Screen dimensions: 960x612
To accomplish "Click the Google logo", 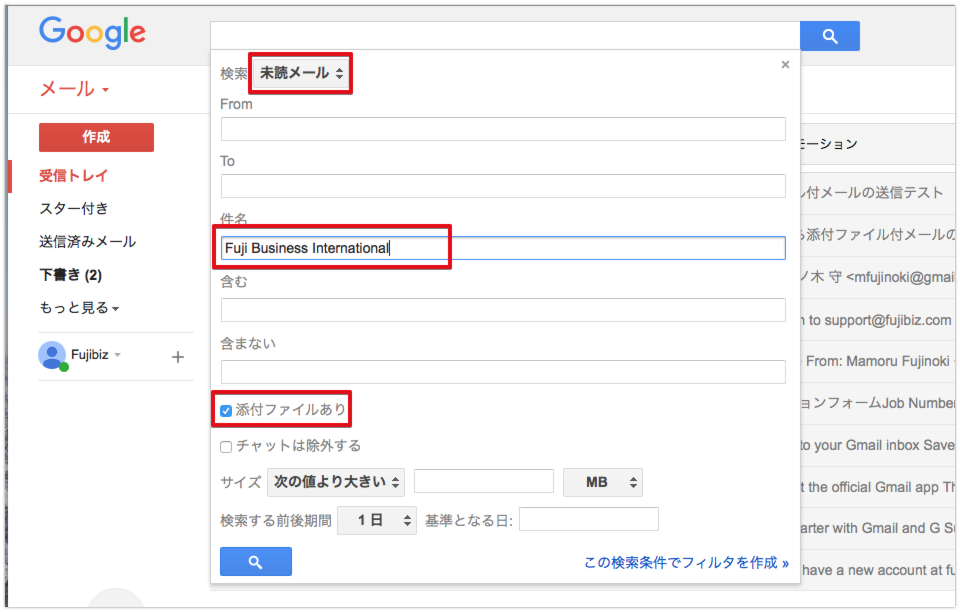I will [92, 33].
